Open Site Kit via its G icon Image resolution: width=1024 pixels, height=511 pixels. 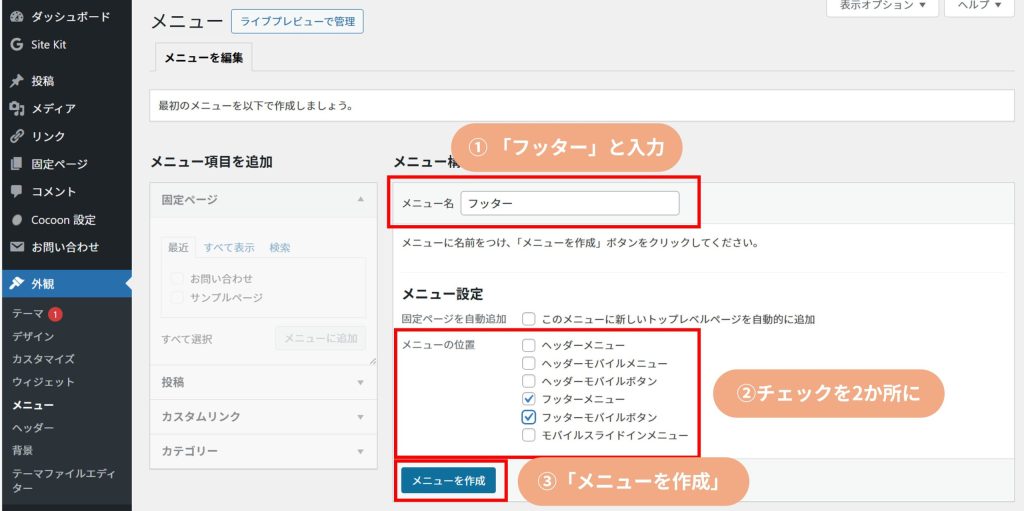17,45
